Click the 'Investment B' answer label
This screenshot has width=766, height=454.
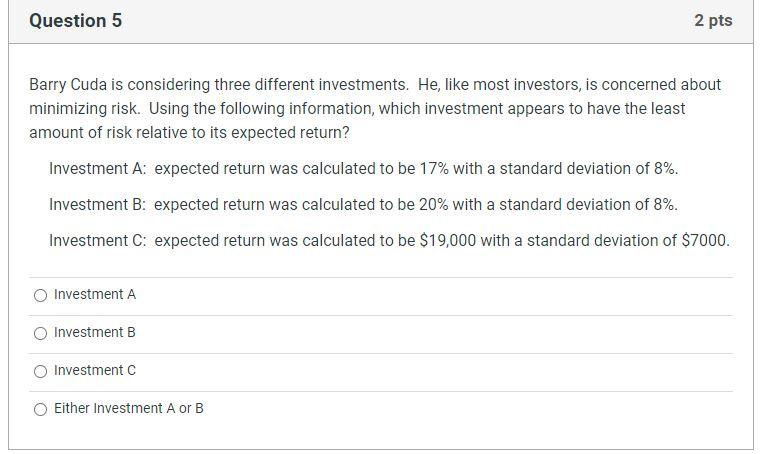[95, 333]
